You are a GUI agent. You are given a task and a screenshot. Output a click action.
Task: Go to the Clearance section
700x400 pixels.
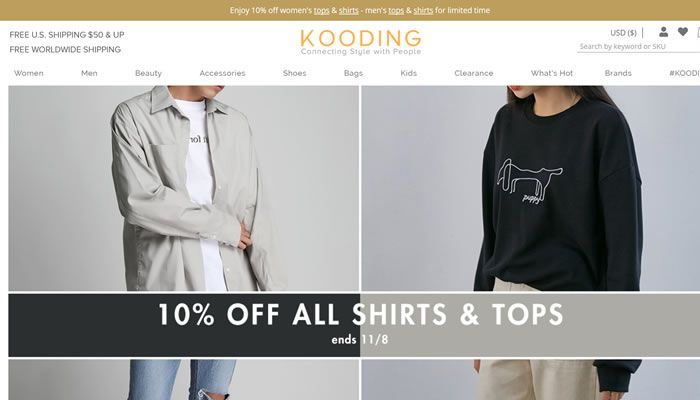click(x=474, y=73)
